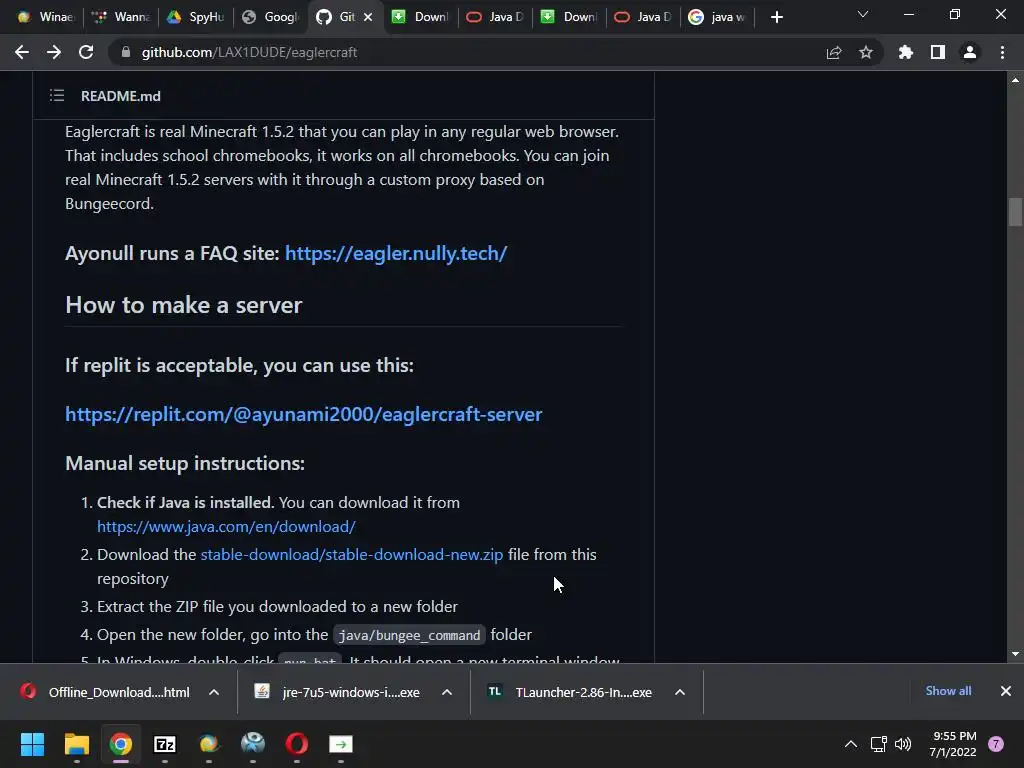Open Chrome three-dot menu
Image resolution: width=1024 pixels, height=768 pixels.
[1002, 52]
